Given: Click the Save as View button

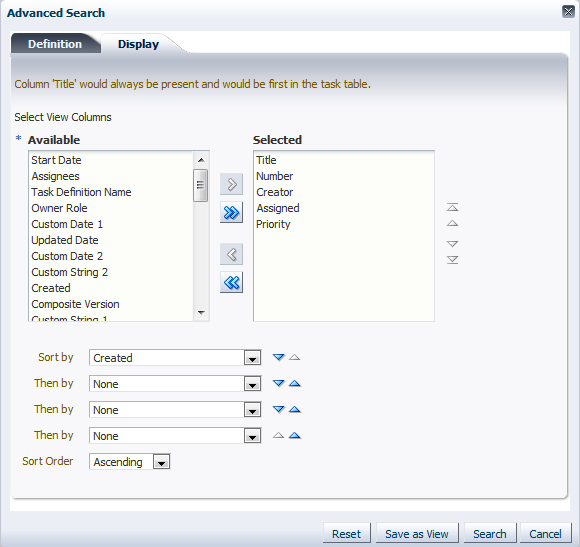Looking at the screenshot, I should [x=417, y=534].
